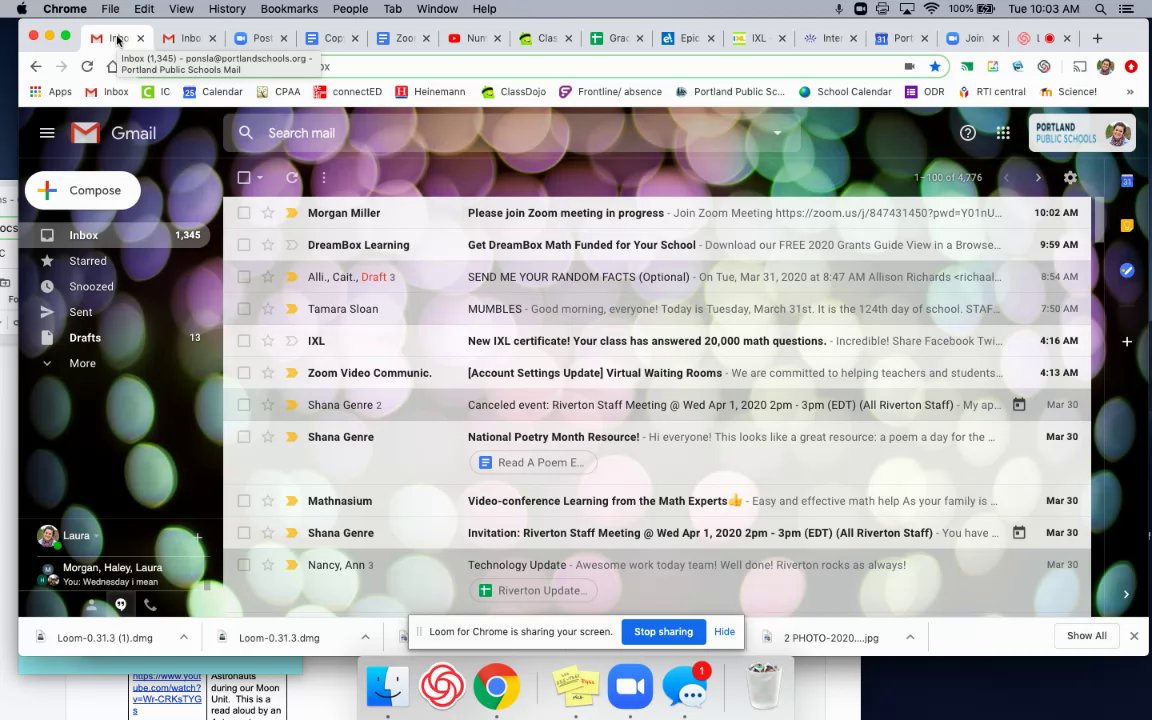Open Gmail support help icon
This screenshot has height=720, width=1152.
(x=968, y=133)
